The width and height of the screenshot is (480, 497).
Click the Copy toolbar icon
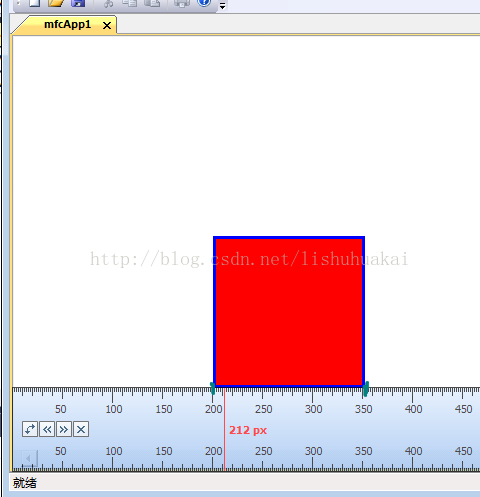130,3
